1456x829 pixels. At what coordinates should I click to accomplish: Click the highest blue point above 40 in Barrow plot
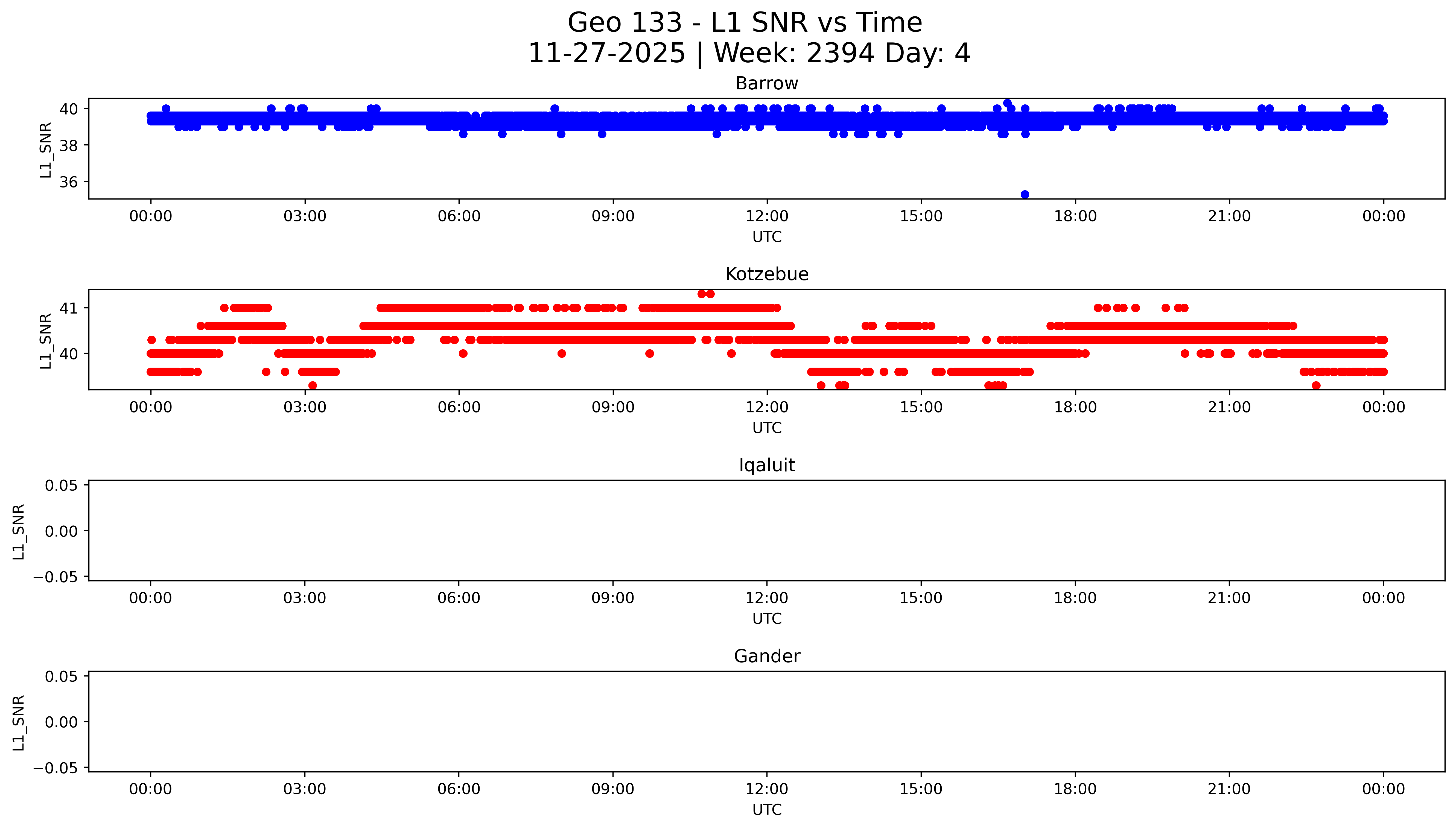click(1007, 104)
